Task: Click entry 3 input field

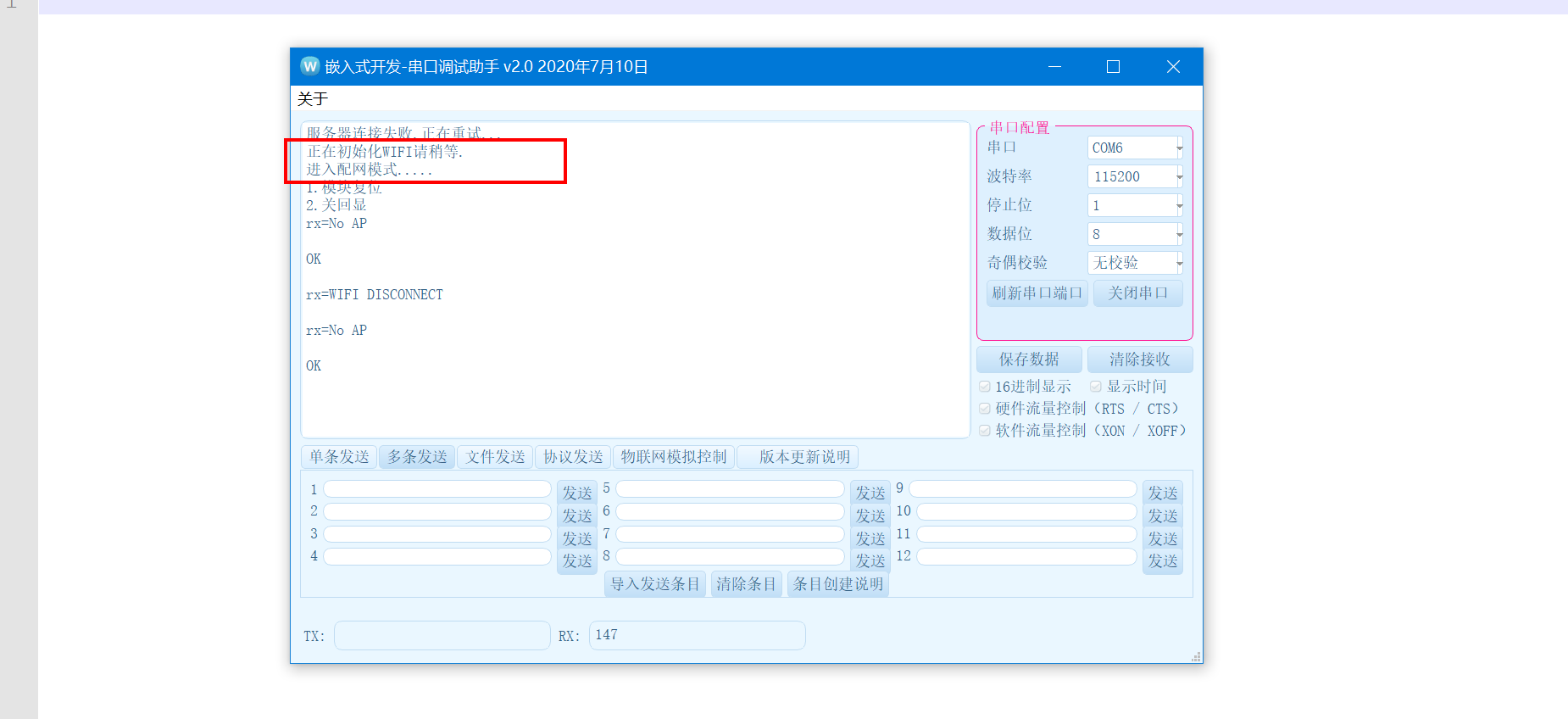Action: 437,534
